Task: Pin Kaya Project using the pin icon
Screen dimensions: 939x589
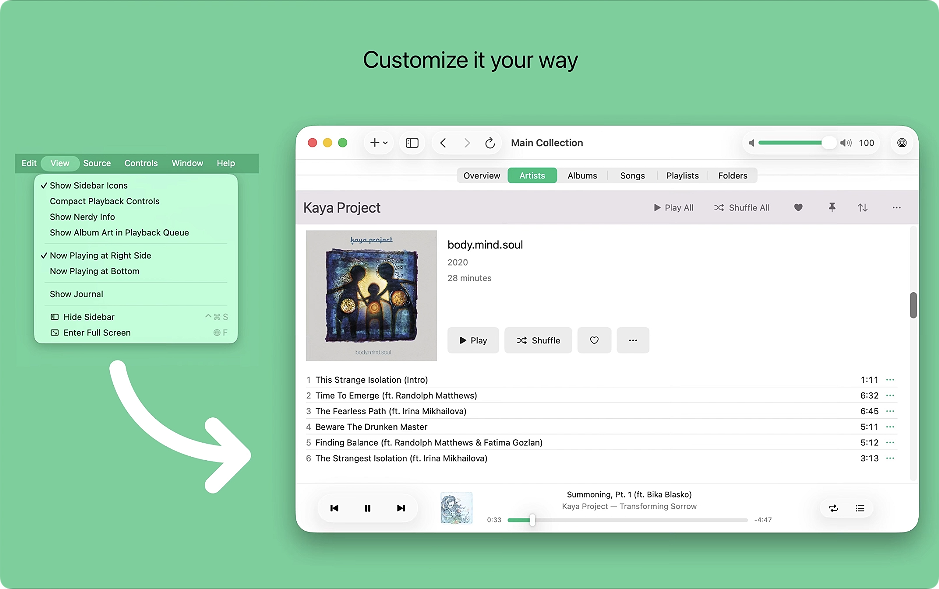Action: 832,207
